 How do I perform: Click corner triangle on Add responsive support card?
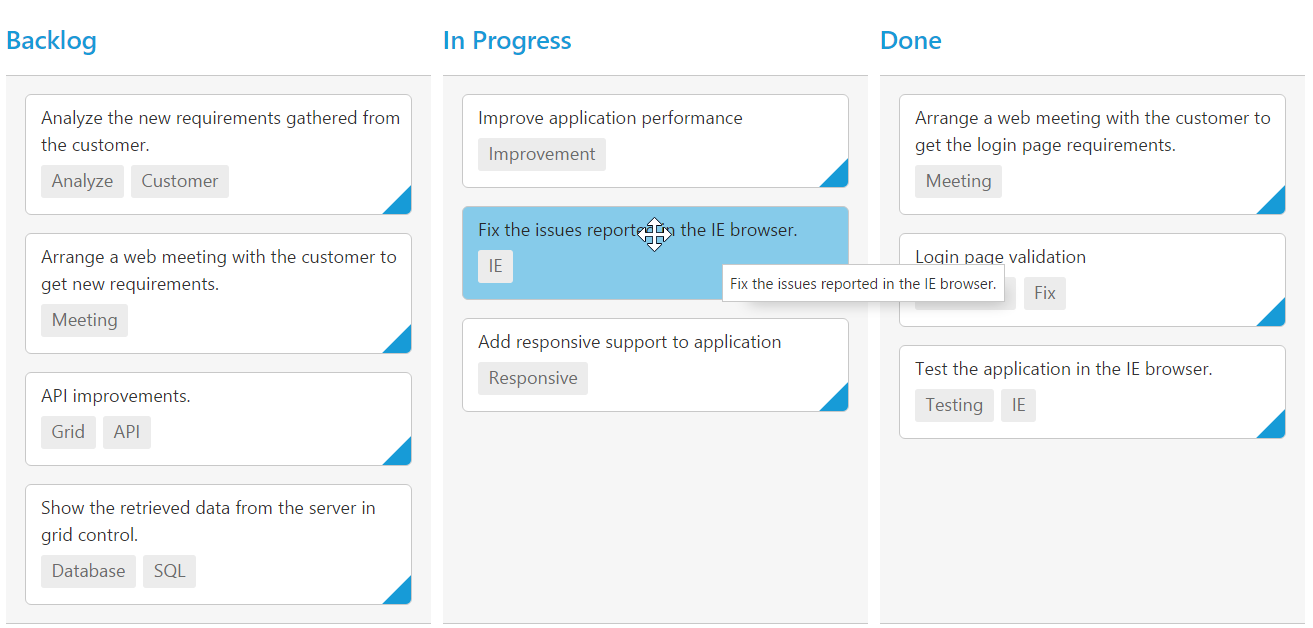tap(838, 401)
